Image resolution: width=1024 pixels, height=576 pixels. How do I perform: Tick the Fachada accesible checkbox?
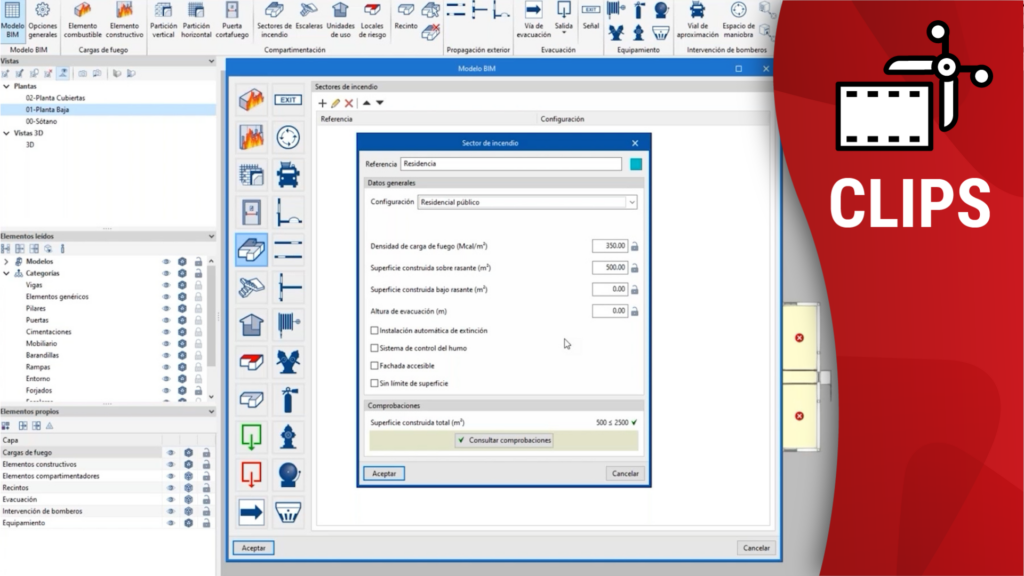point(375,366)
